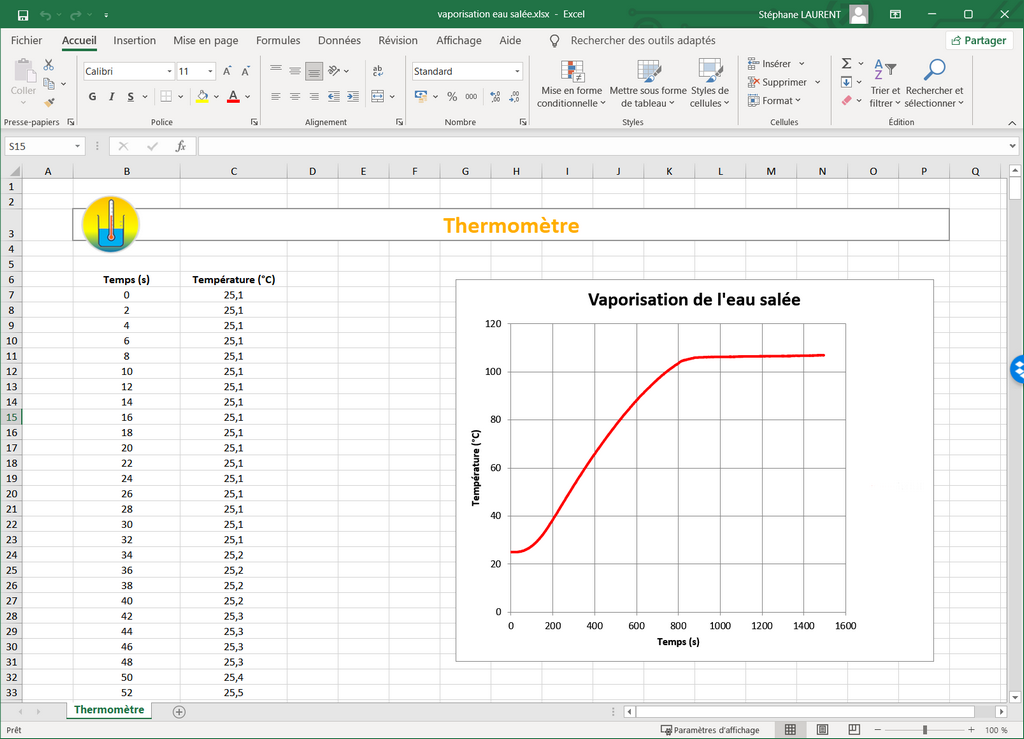Click the increase font size icon
This screenshot has height=739, width=1024.
click(228, 71)
